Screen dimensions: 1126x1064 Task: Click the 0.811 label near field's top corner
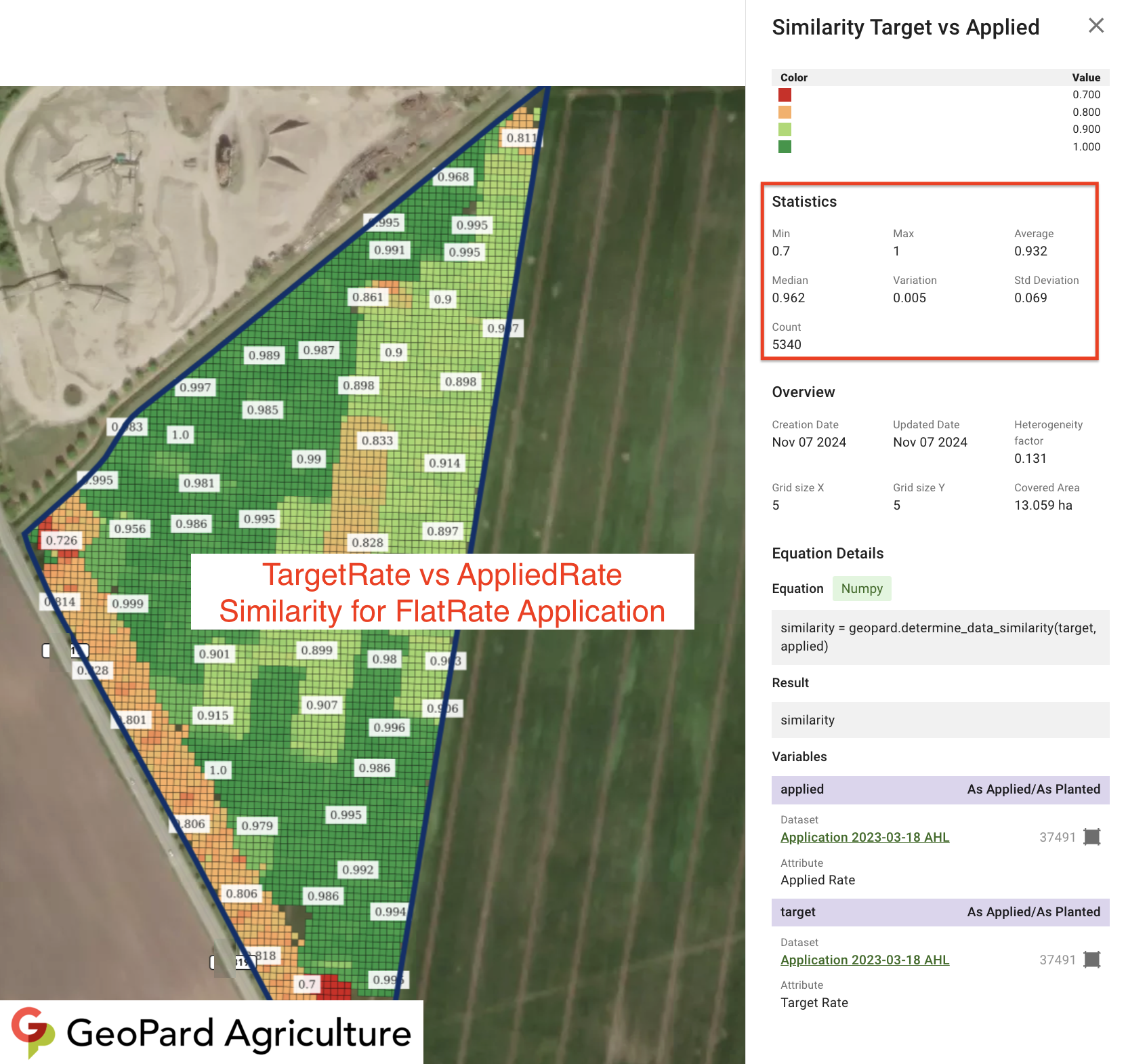coord(521,138)
